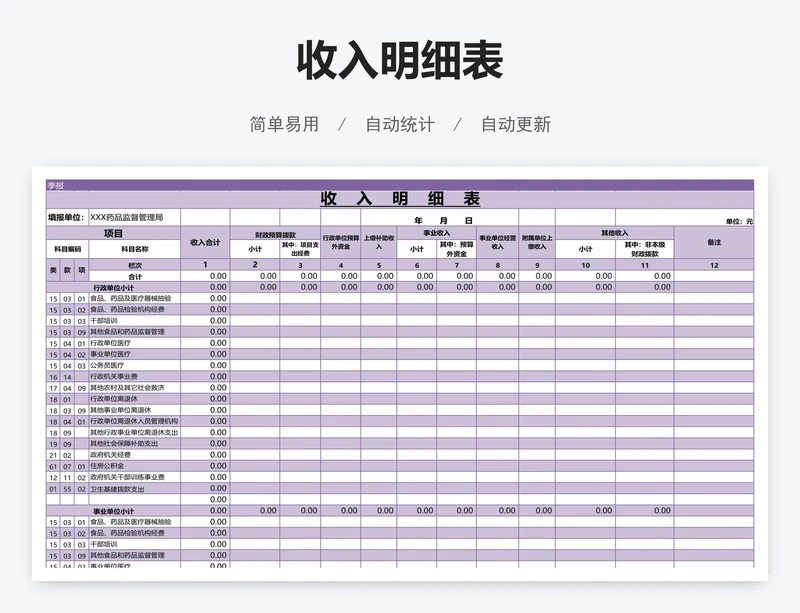800x613 pixels.
Task: Select the 科目名称 header cell
Action: 134,248
